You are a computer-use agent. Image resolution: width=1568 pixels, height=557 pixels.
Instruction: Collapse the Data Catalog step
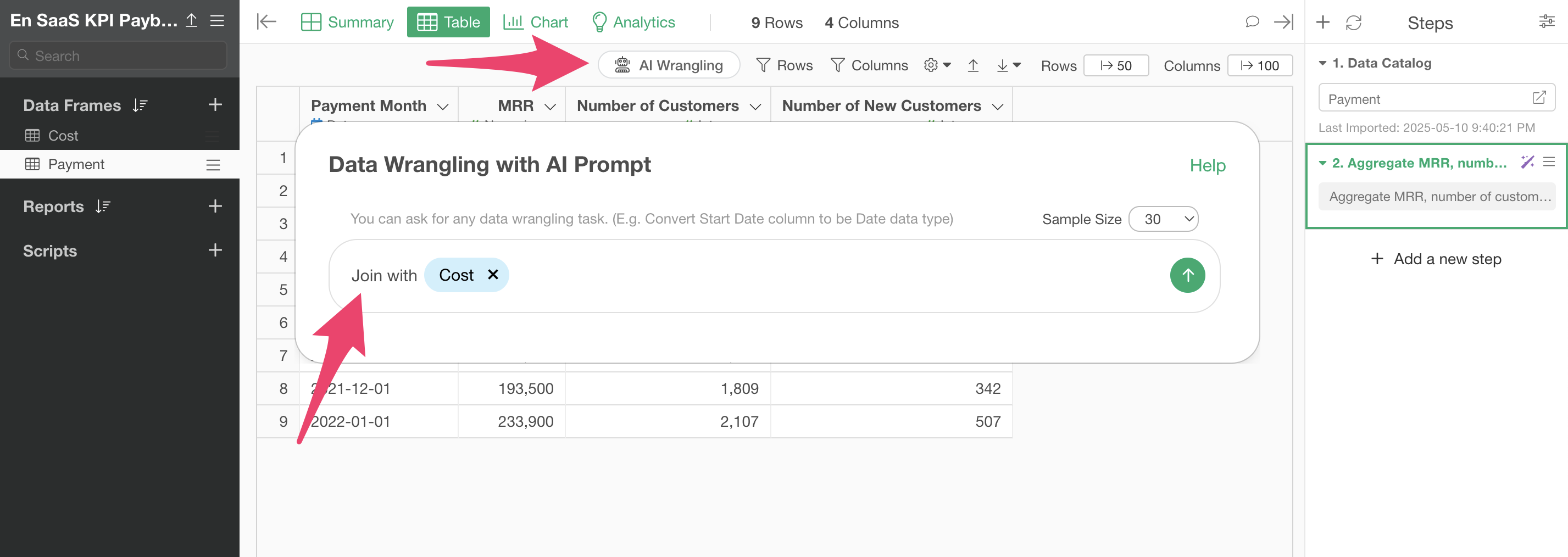(x=1322, y=63)
